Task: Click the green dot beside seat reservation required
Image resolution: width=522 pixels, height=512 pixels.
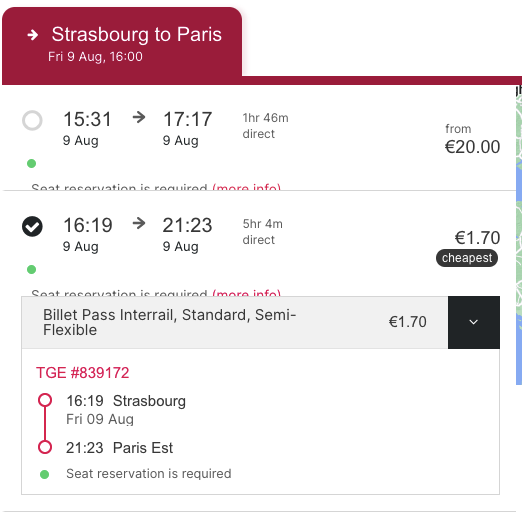Action: click(x=44, y=474)
